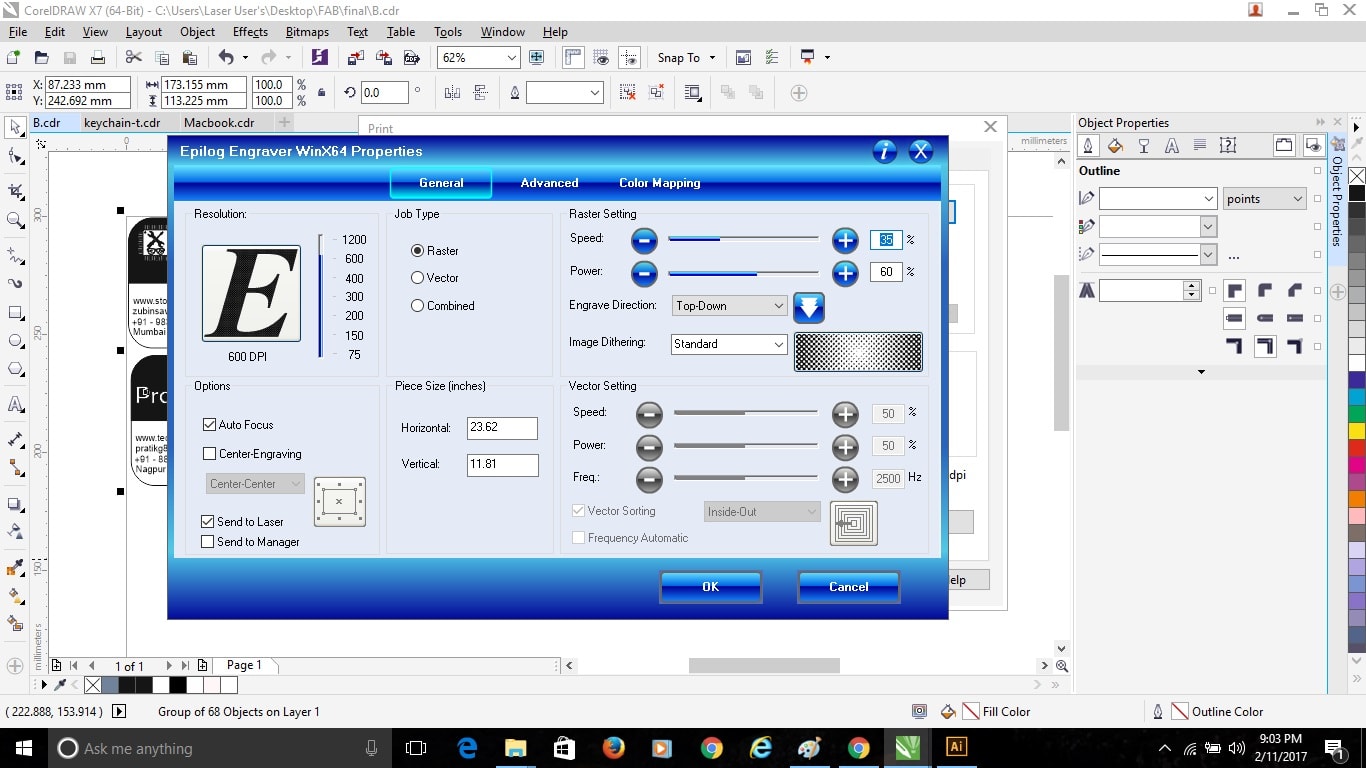This screenshot has width=1366, height=768.
Task: Click the lock ratio padlock icon
Action: [321, 93]
